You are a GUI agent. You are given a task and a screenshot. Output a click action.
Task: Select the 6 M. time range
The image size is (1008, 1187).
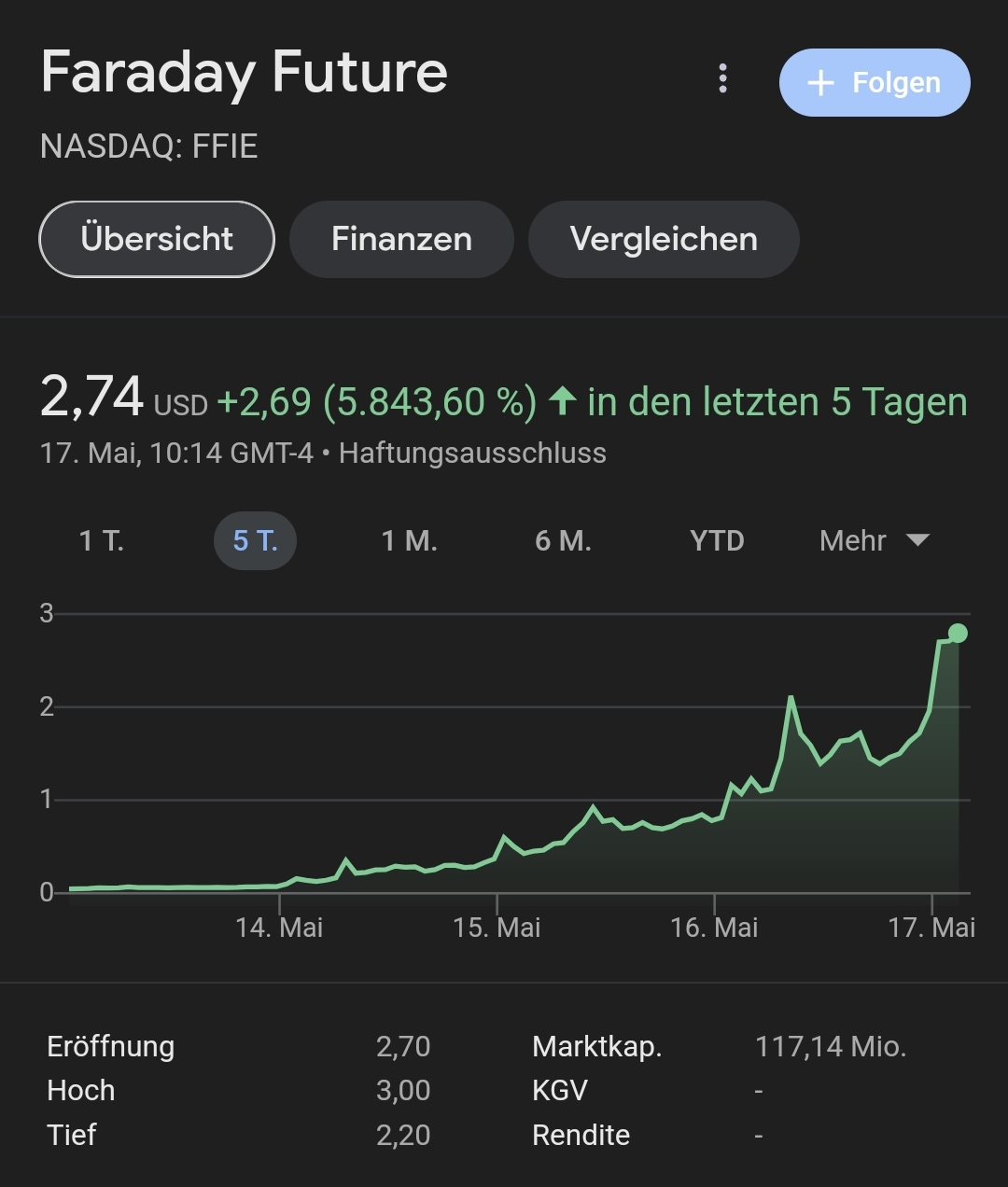point(564,541)
